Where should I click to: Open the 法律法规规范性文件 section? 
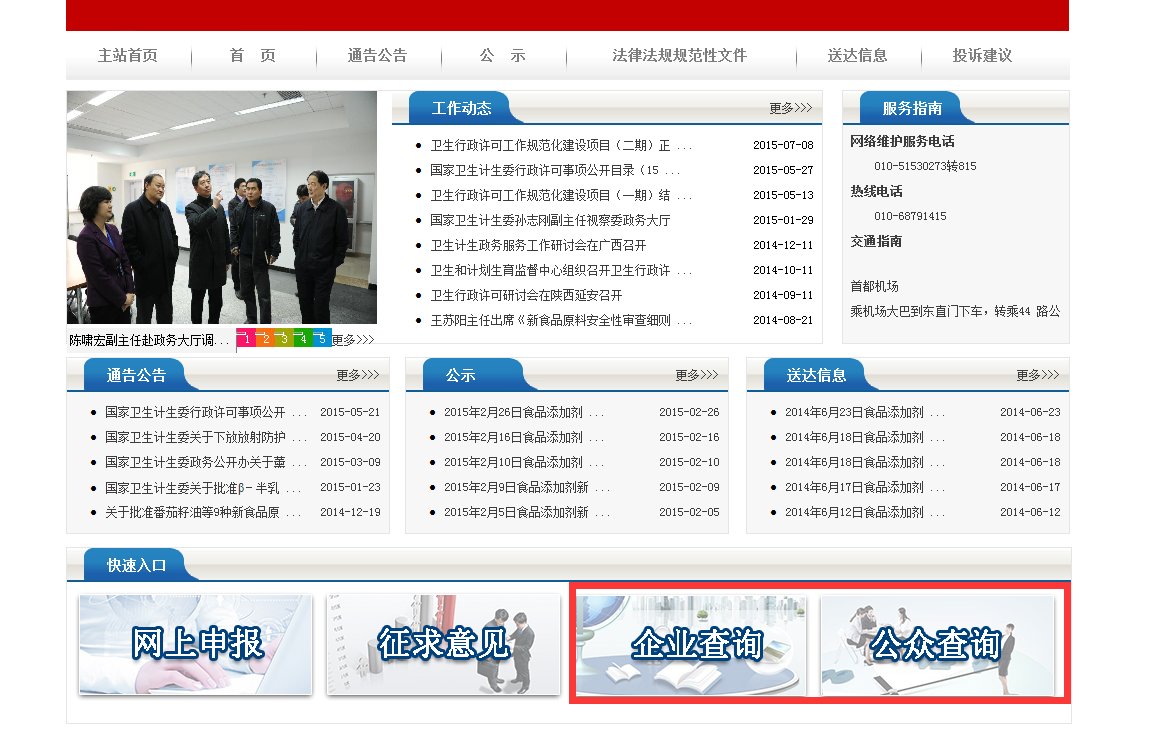[679, 56]
